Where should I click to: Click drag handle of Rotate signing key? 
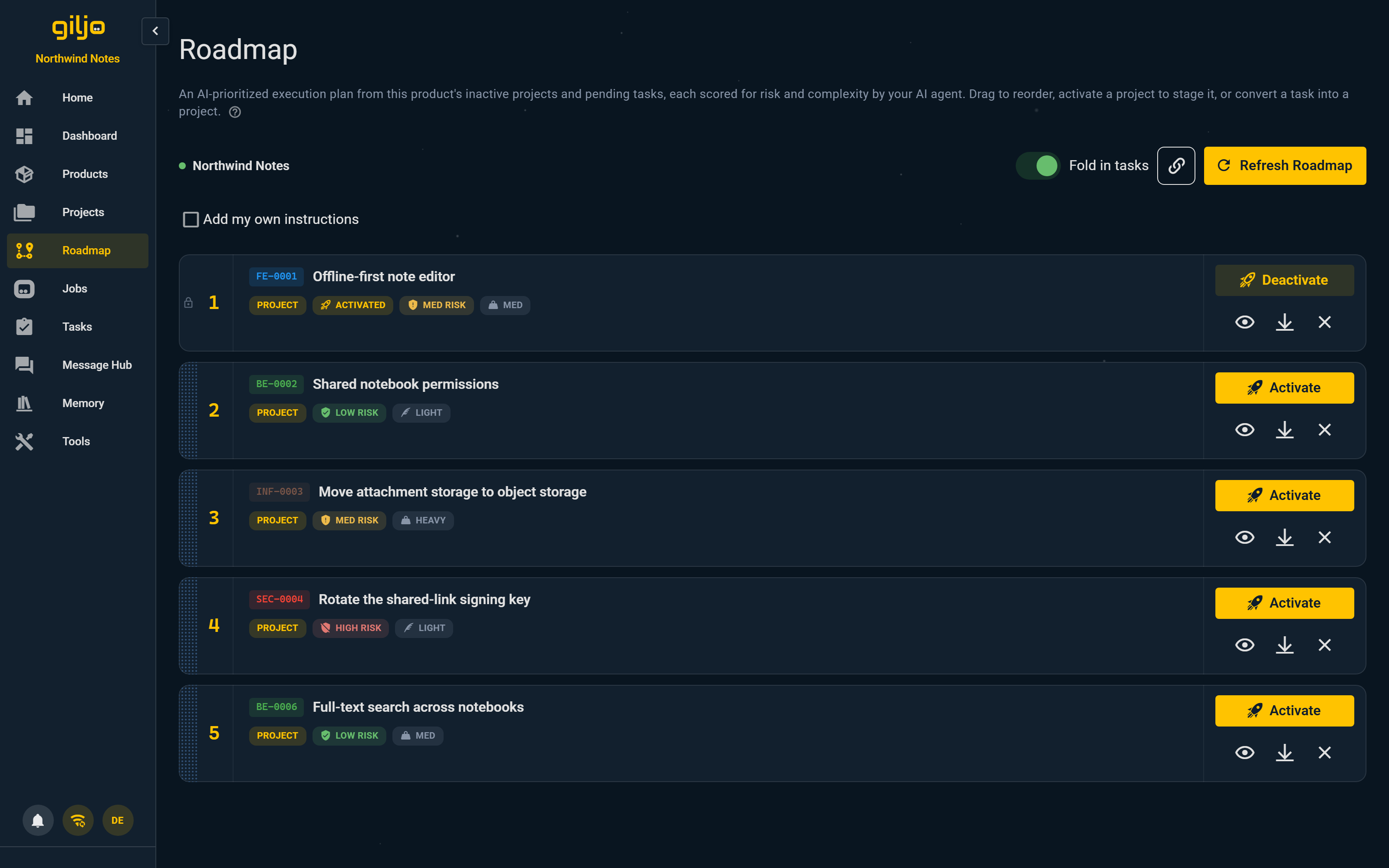pos(189,626)
